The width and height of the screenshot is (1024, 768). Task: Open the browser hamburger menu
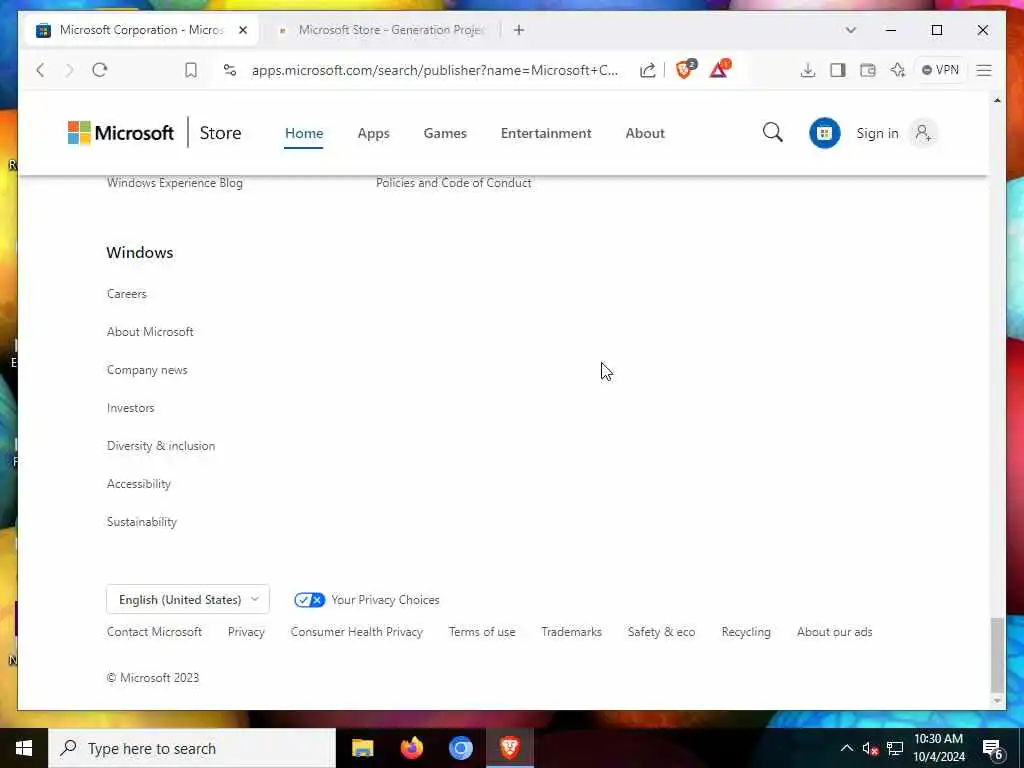point(984,70)
